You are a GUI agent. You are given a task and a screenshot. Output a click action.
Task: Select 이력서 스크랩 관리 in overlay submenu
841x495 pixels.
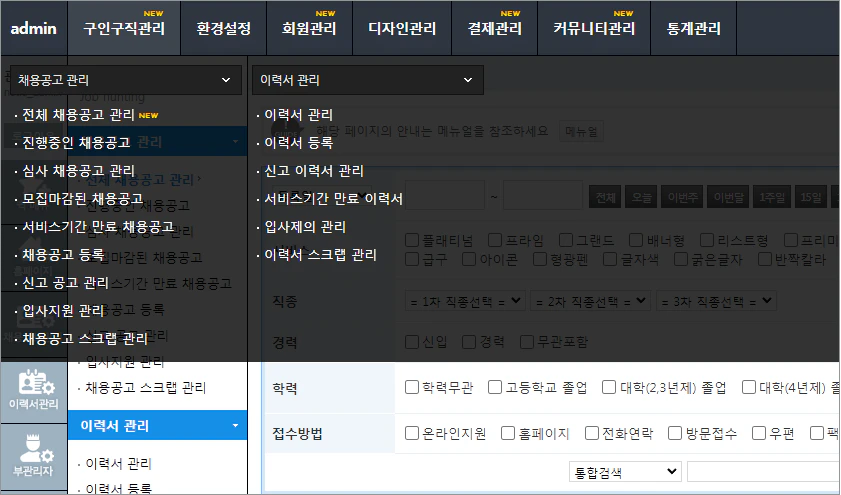[321, 254]
